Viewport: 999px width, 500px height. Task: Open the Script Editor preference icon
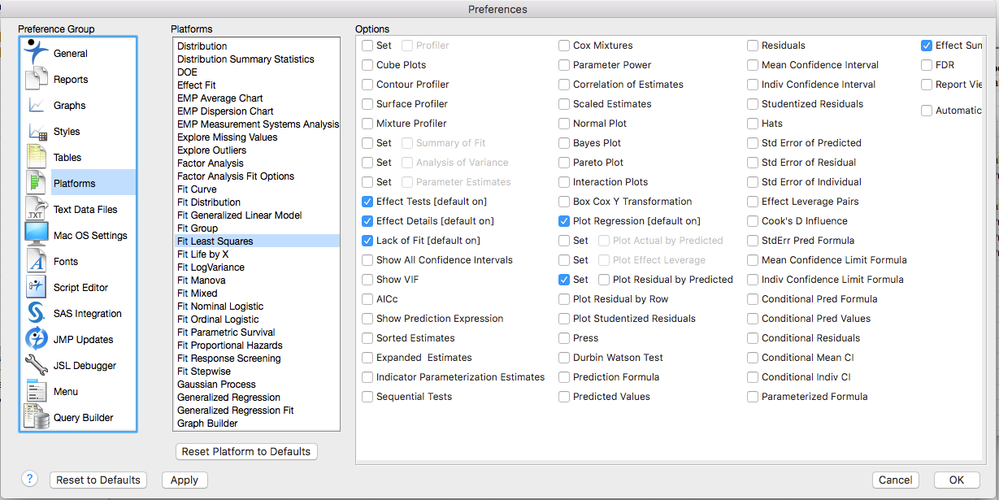(36, 287)
